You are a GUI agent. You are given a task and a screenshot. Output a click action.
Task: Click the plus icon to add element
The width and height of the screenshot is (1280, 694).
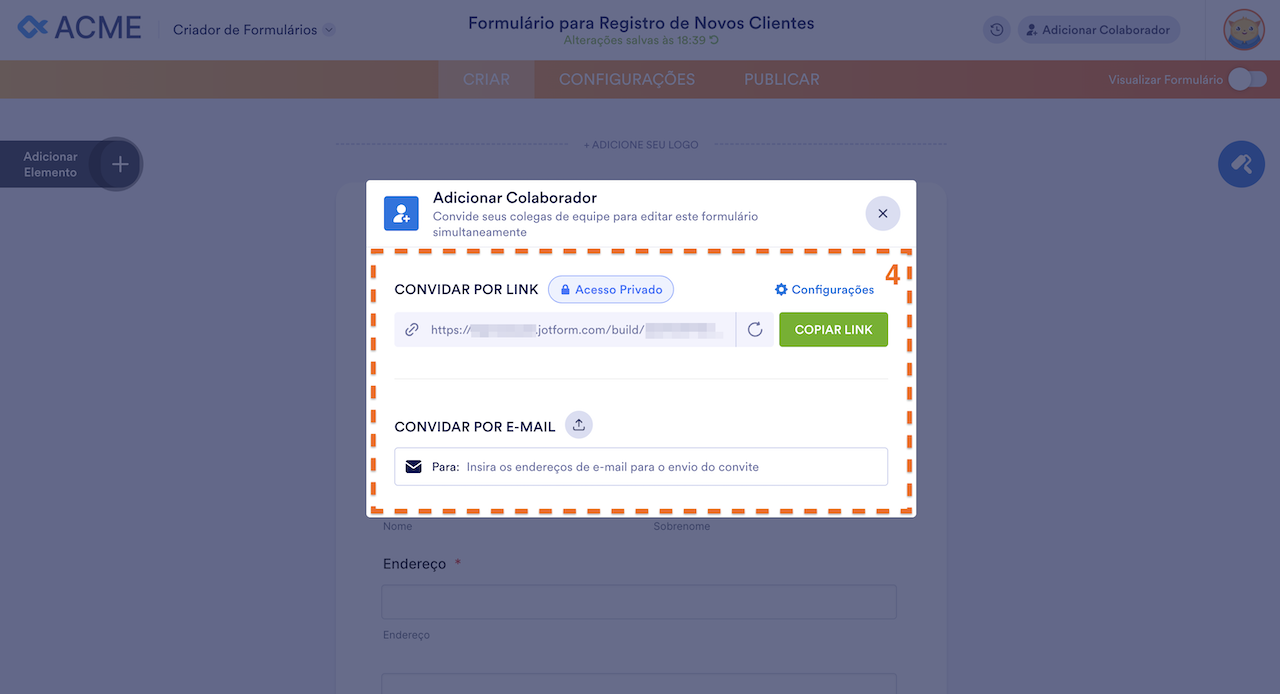point(119,164)
